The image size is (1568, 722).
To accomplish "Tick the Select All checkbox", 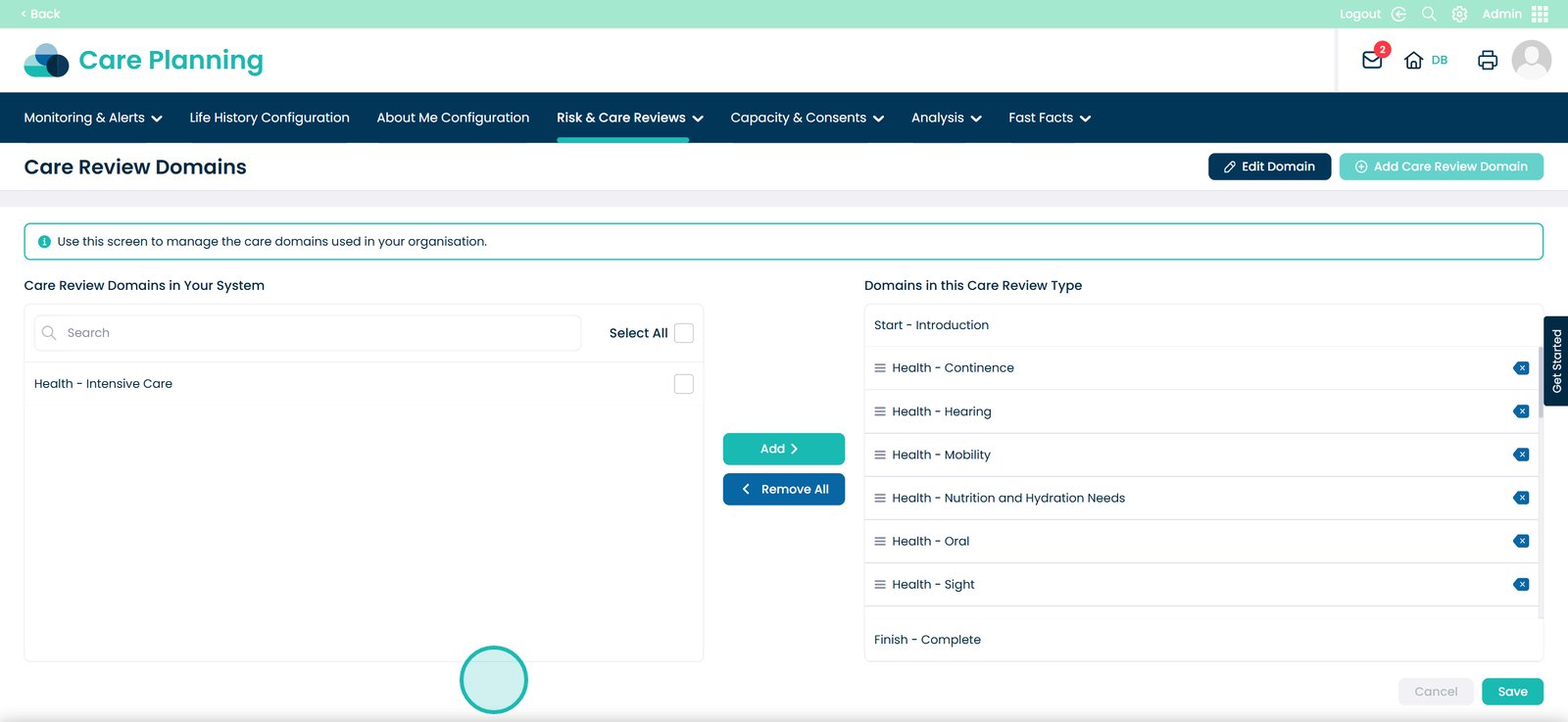I will 684,333.
